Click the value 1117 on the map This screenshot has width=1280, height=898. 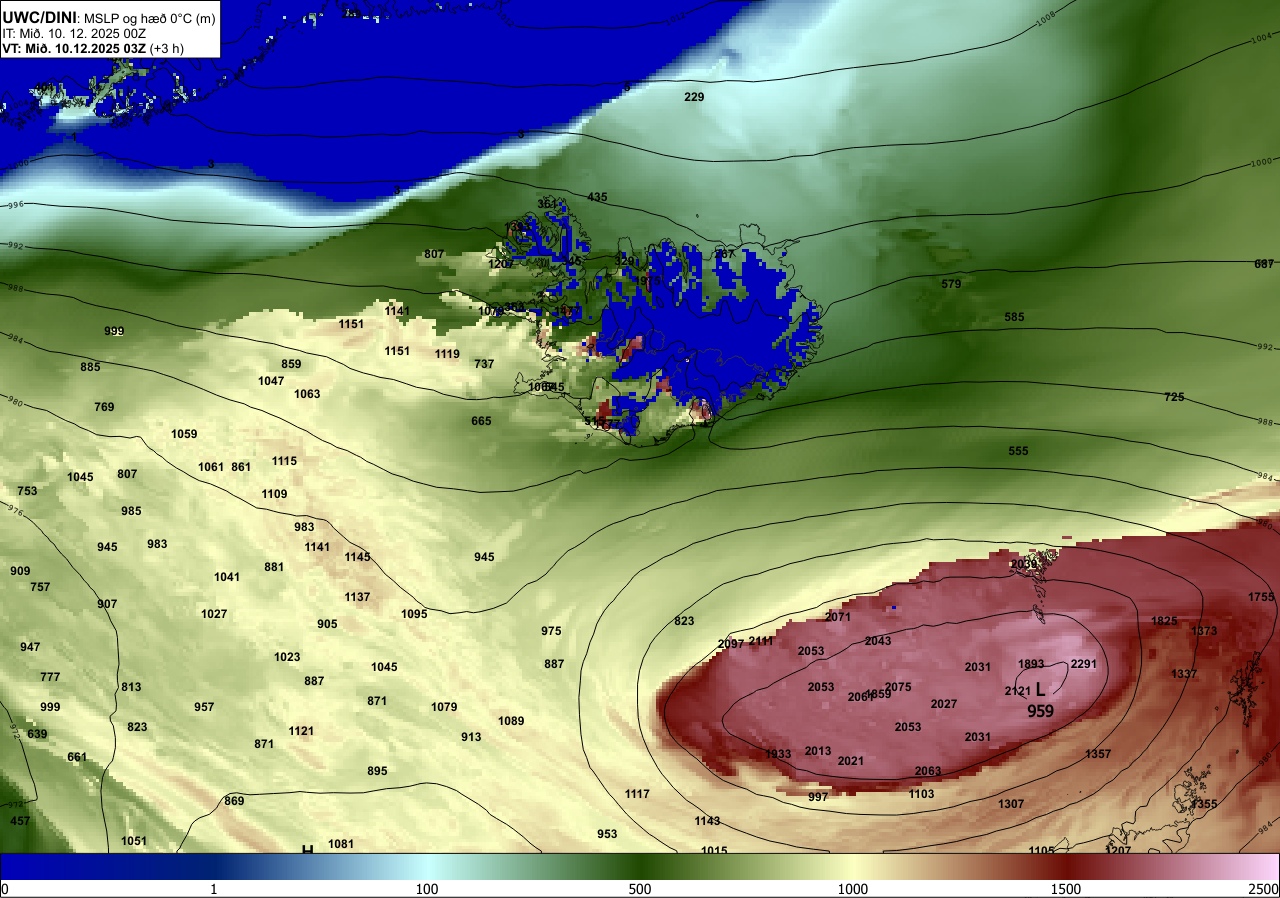637,794
